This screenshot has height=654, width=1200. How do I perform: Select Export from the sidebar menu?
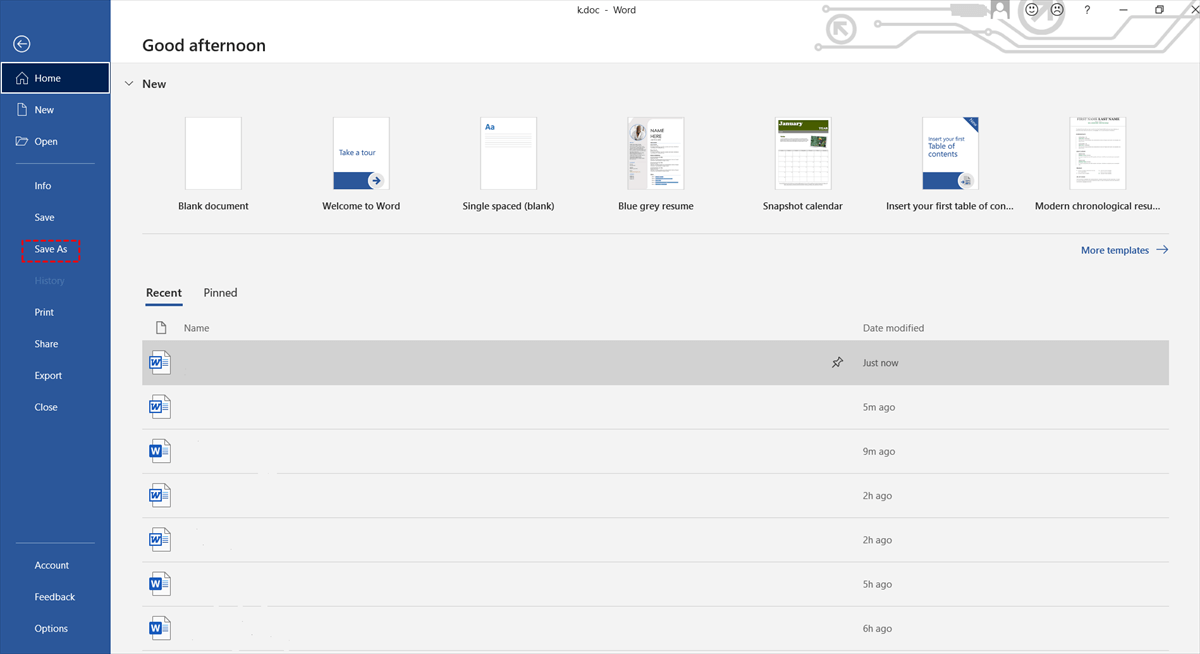[x=47, y=375]
